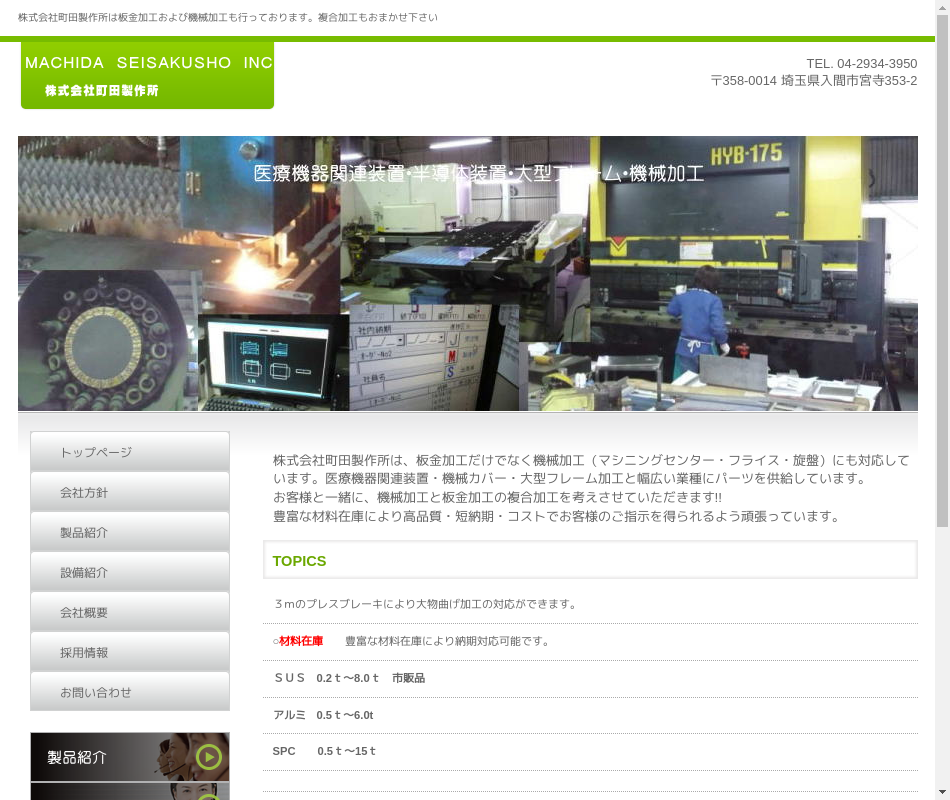The image size is (950, 800).
Task: Open the 会社方針 menu item
Action: (x=130, y=492)
